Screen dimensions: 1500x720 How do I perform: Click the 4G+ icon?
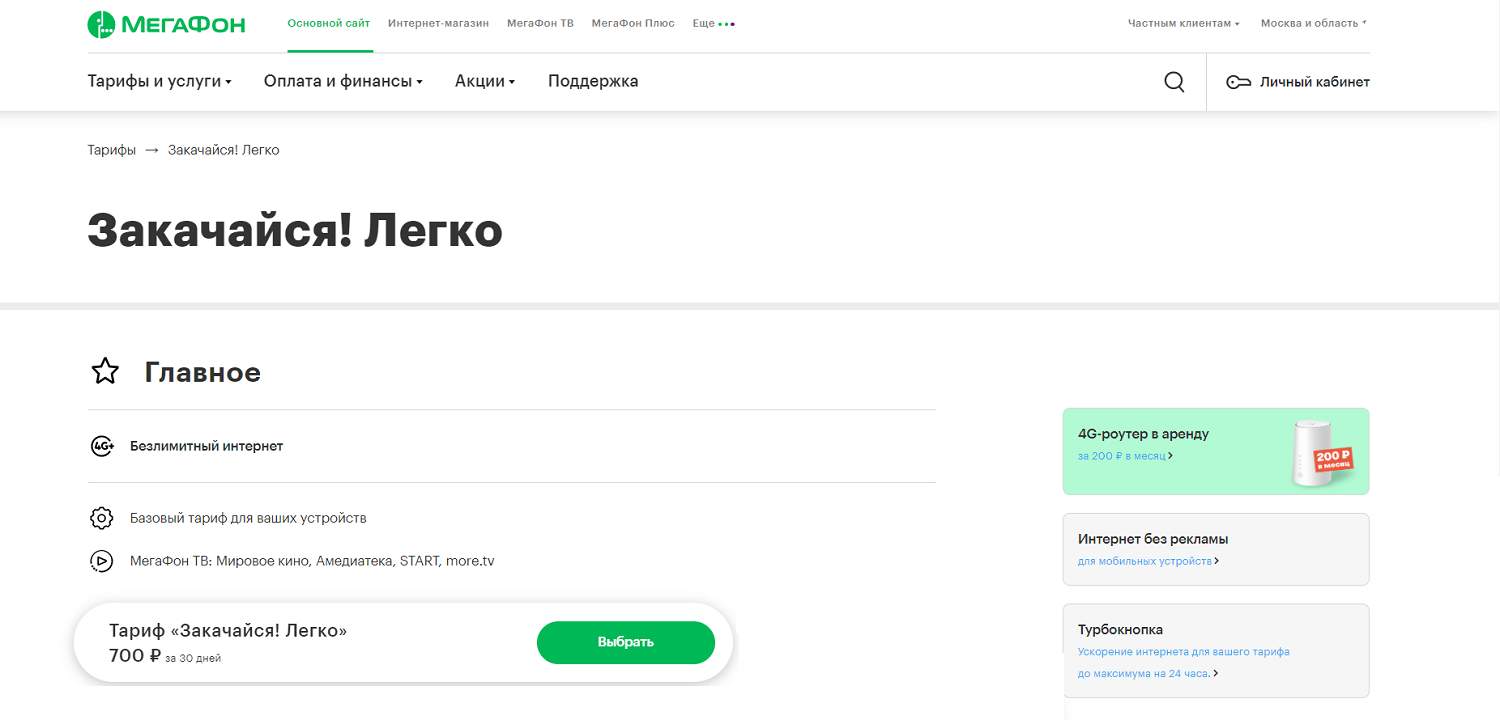tap(102, 446)
